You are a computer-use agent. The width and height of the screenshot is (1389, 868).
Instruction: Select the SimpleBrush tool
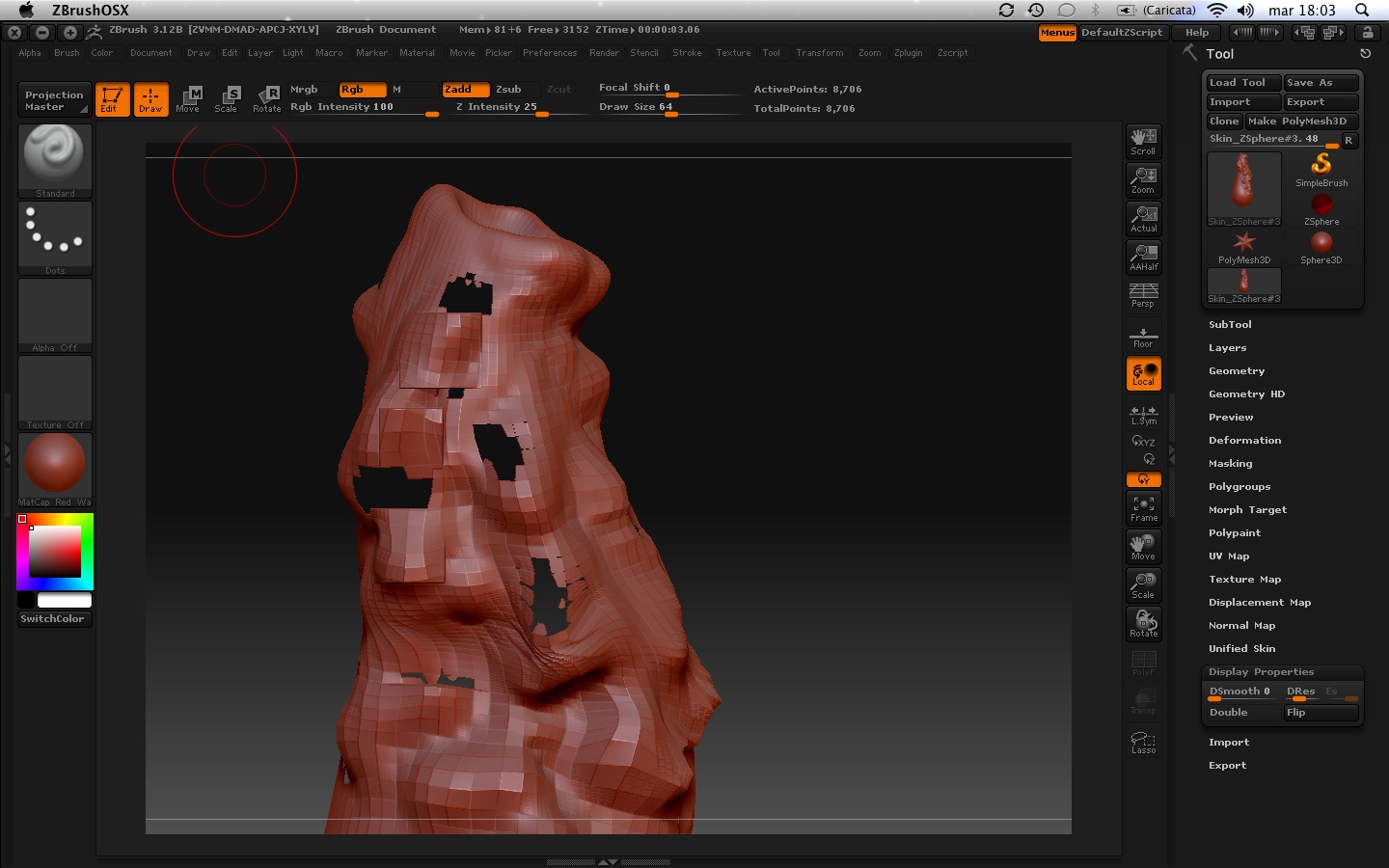[1321, 170]
